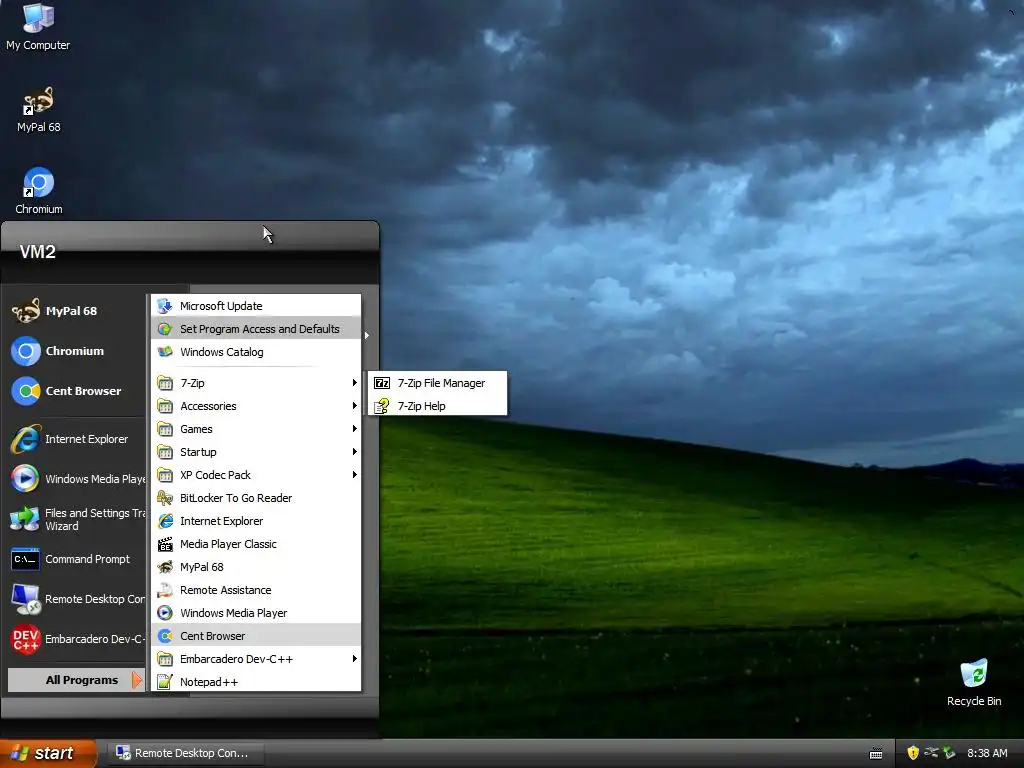Click the All Programs button
The height and width of the screenshot is (768, 1024).
[x=76, y=680]
